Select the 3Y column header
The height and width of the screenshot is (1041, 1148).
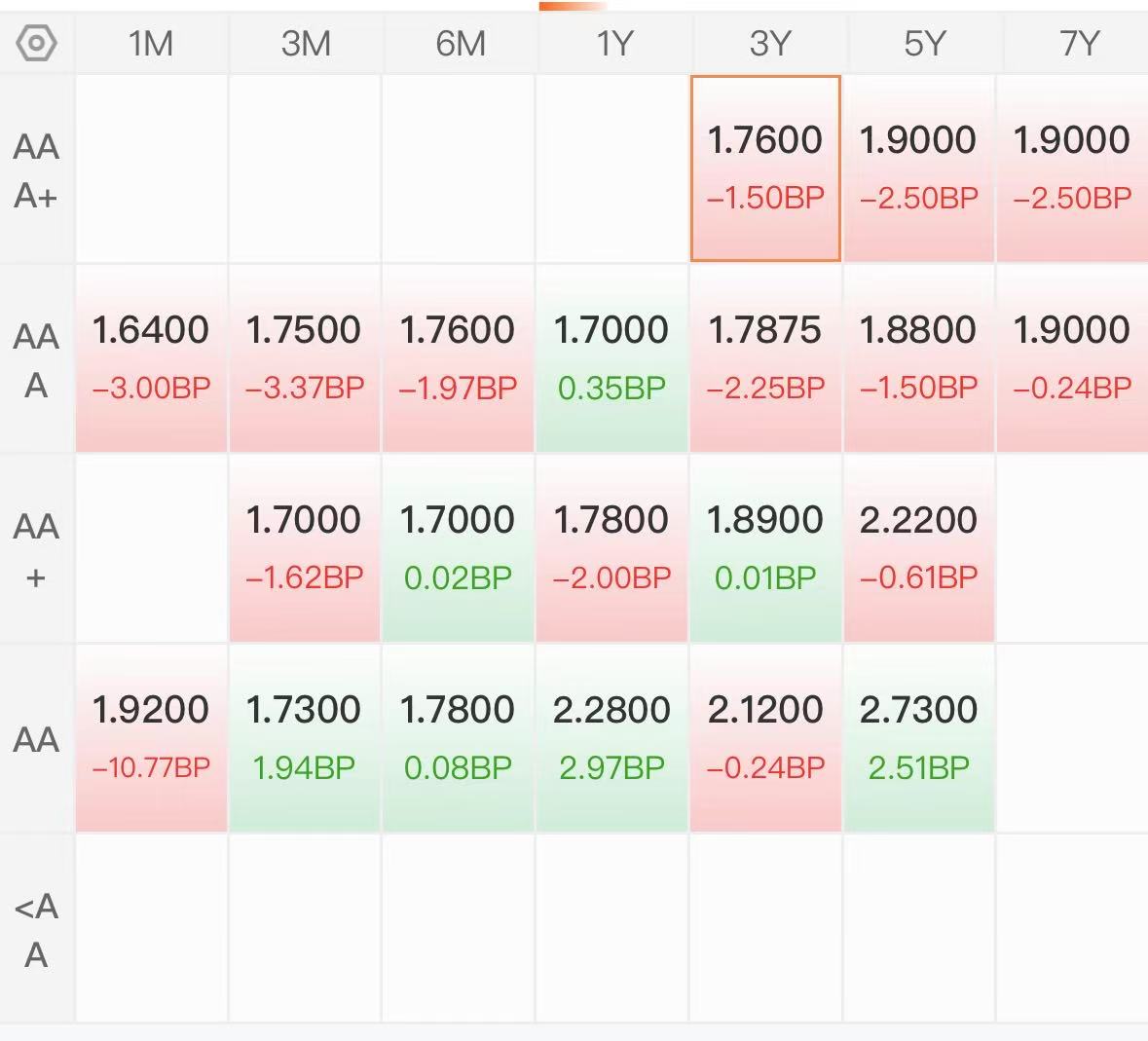coord(769,43)
